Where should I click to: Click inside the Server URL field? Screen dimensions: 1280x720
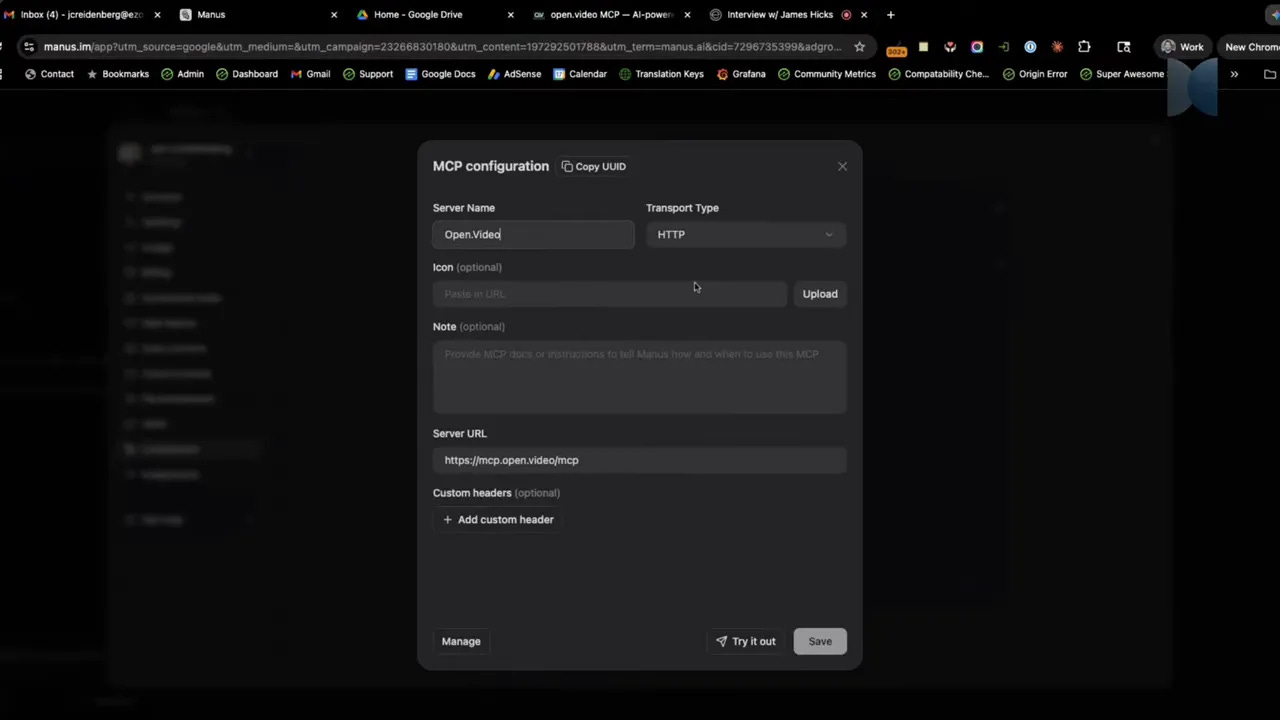640,460
